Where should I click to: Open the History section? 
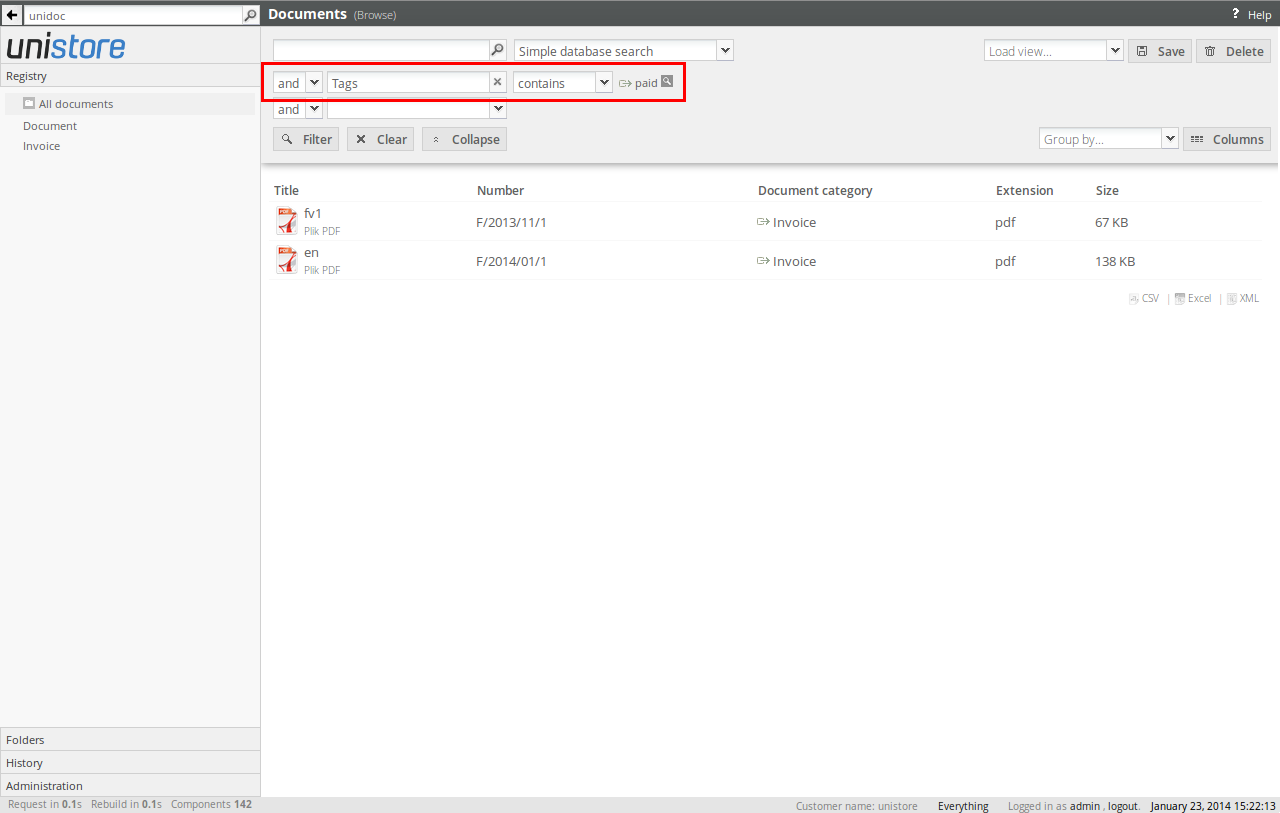(x=130, y=763)
